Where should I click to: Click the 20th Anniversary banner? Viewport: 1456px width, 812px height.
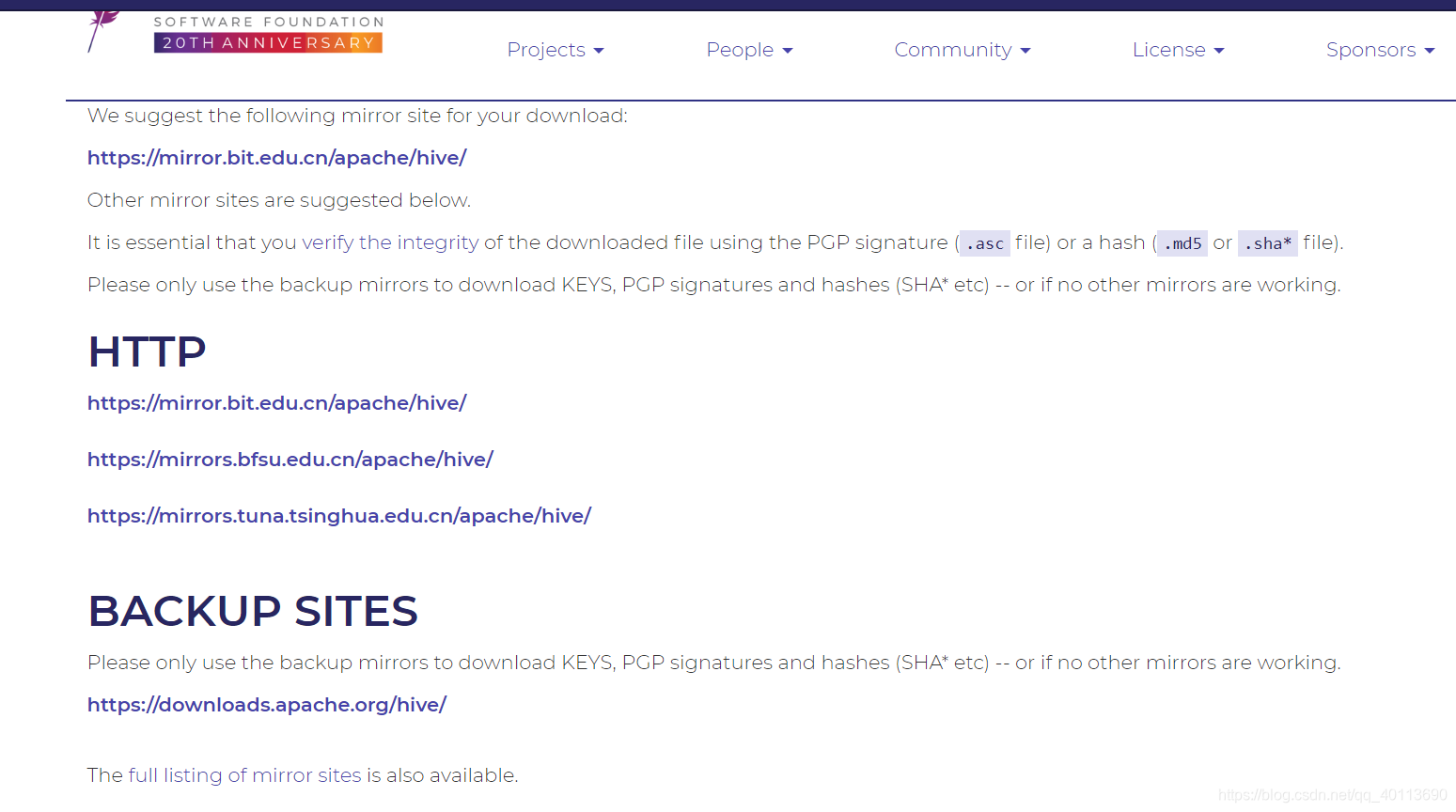click(x=268, y=42)
